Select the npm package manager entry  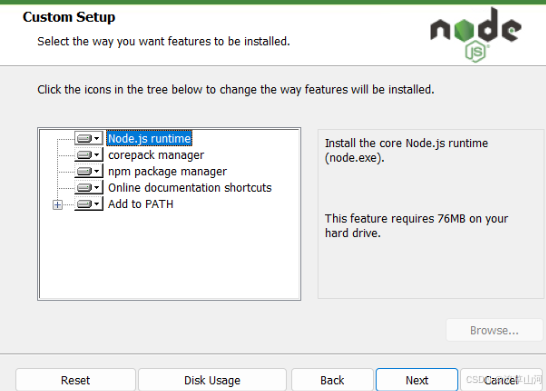(167, 171)
